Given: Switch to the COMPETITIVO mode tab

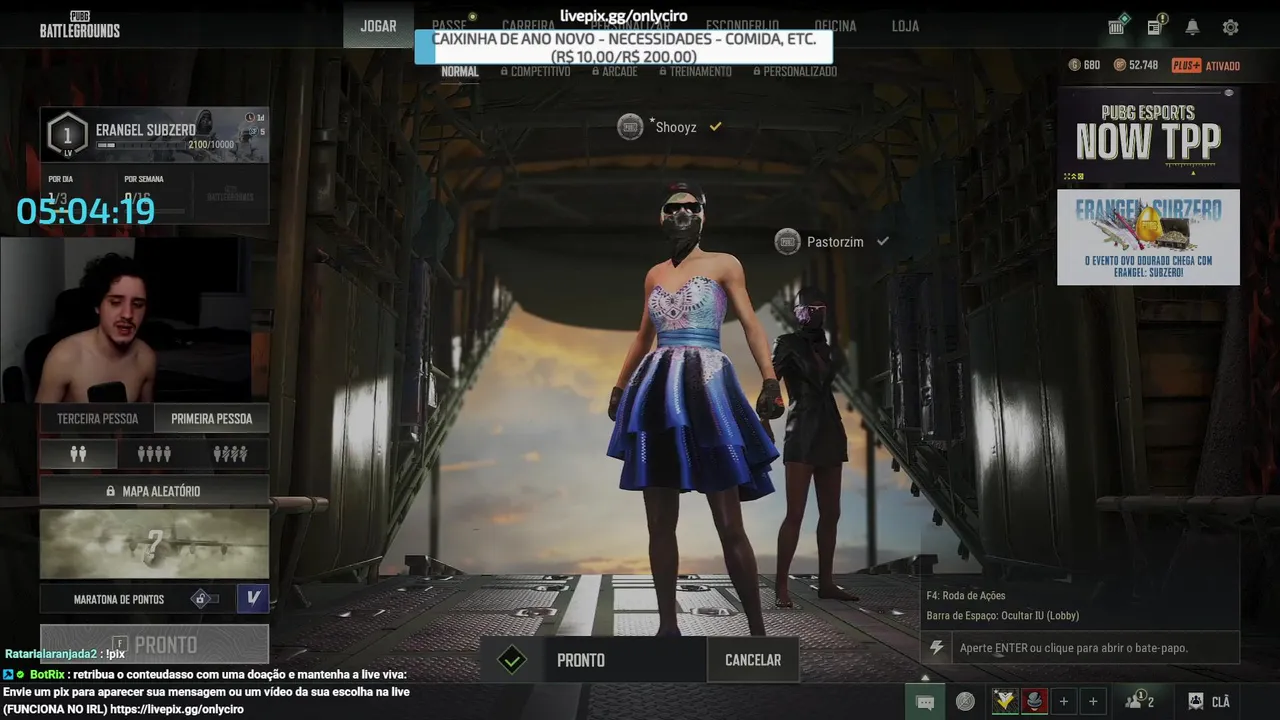Looking at the screenshot, I should pyautogui.click(x=535, y=72).
